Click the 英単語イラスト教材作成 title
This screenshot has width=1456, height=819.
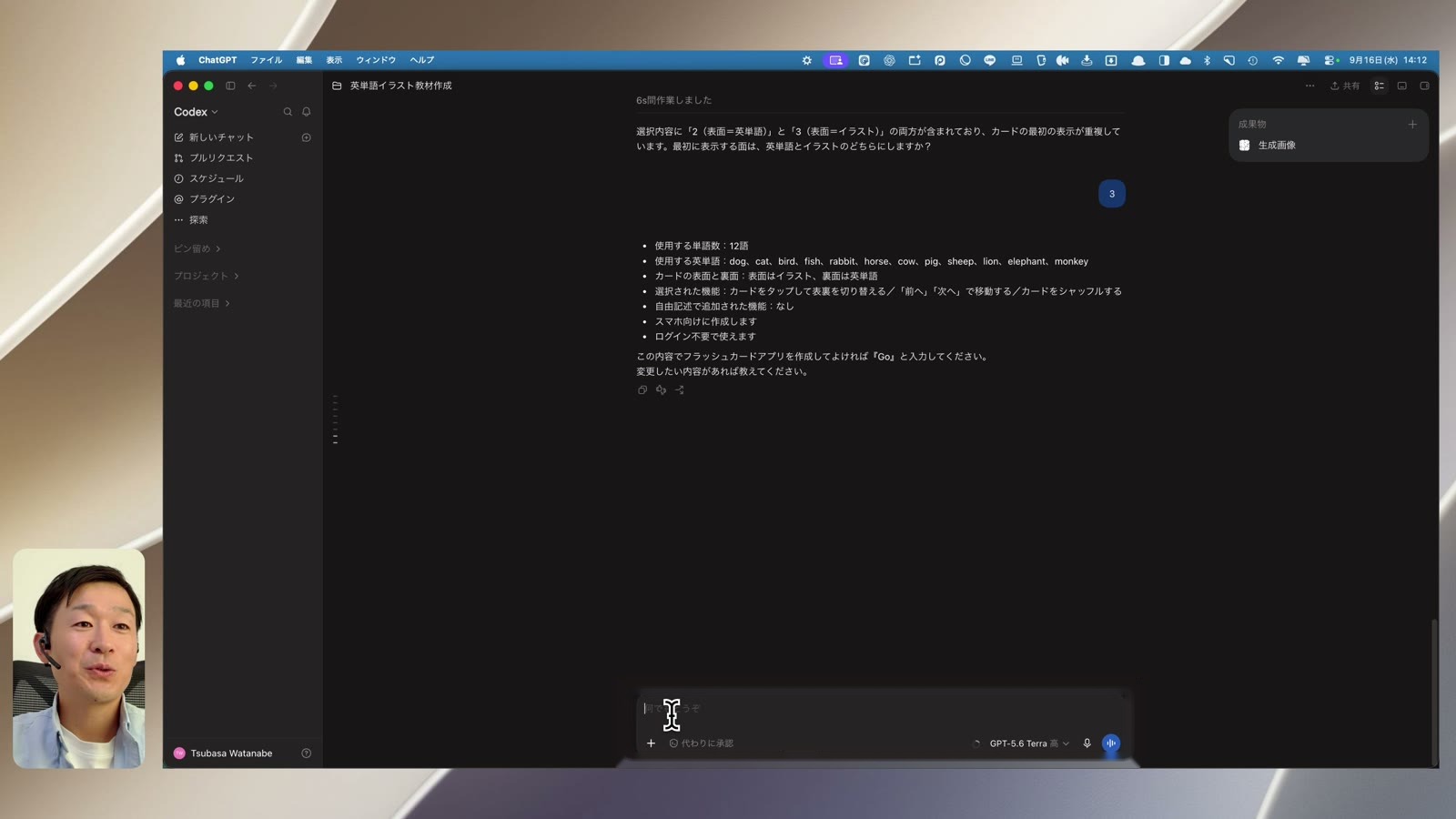point(400,86)
